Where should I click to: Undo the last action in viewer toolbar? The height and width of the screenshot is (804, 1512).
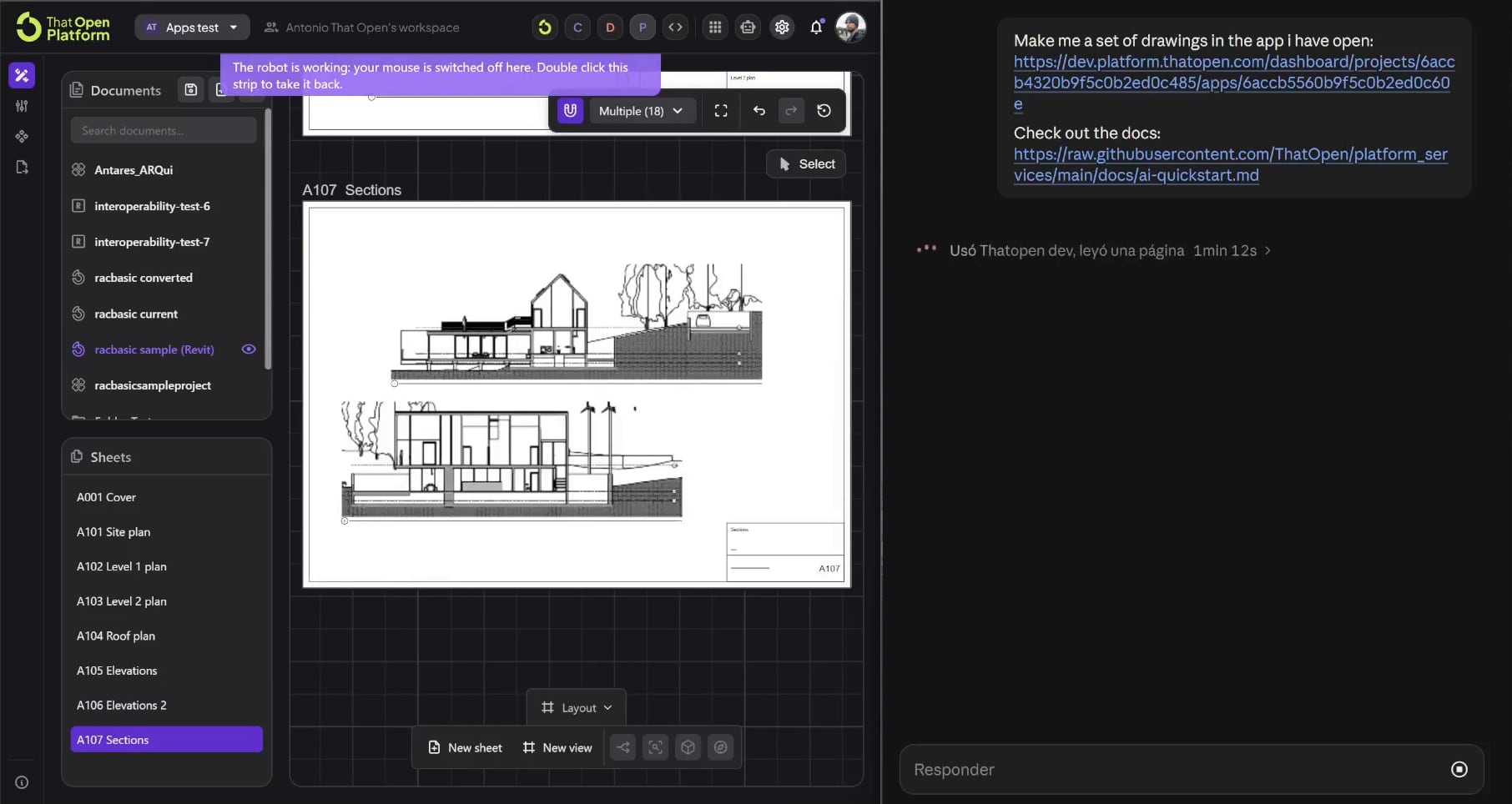click(x=759, y=111)
